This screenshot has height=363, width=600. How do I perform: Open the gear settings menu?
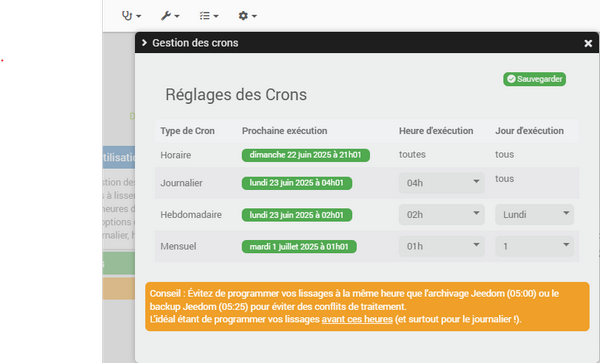click(248, 16)
